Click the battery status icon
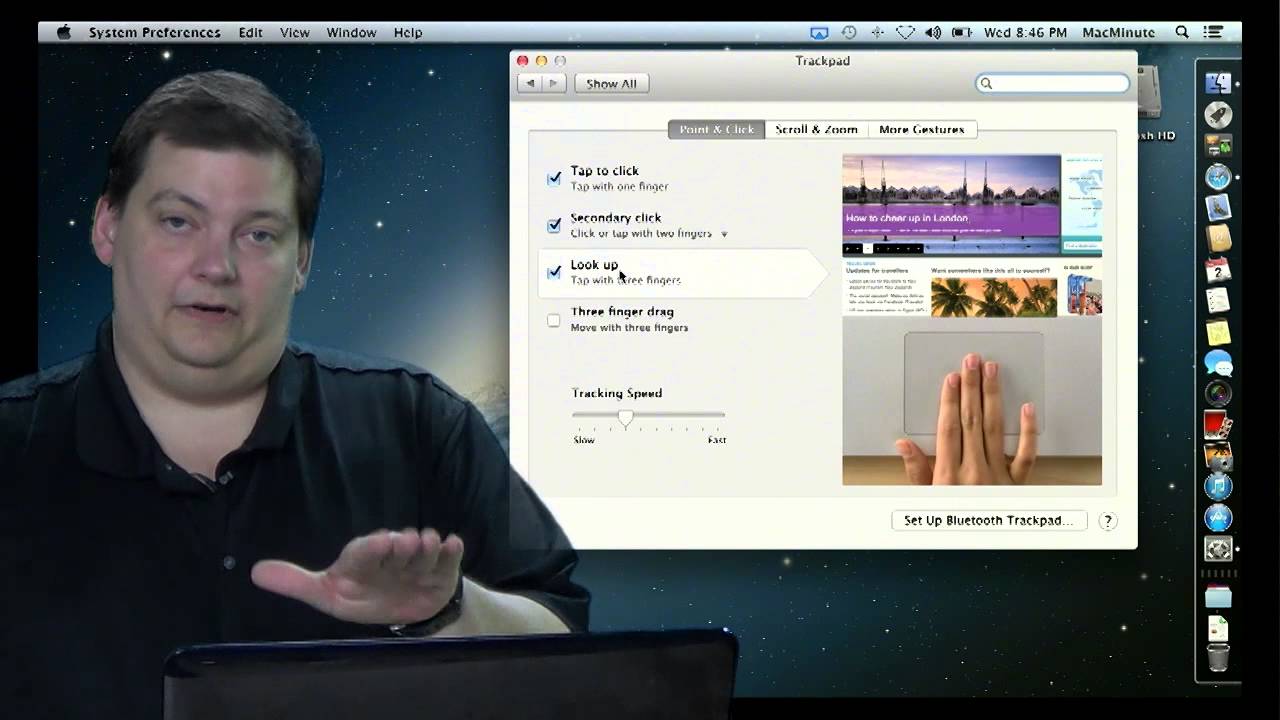Screen dimensions: 1280x720 coord(960,32)
